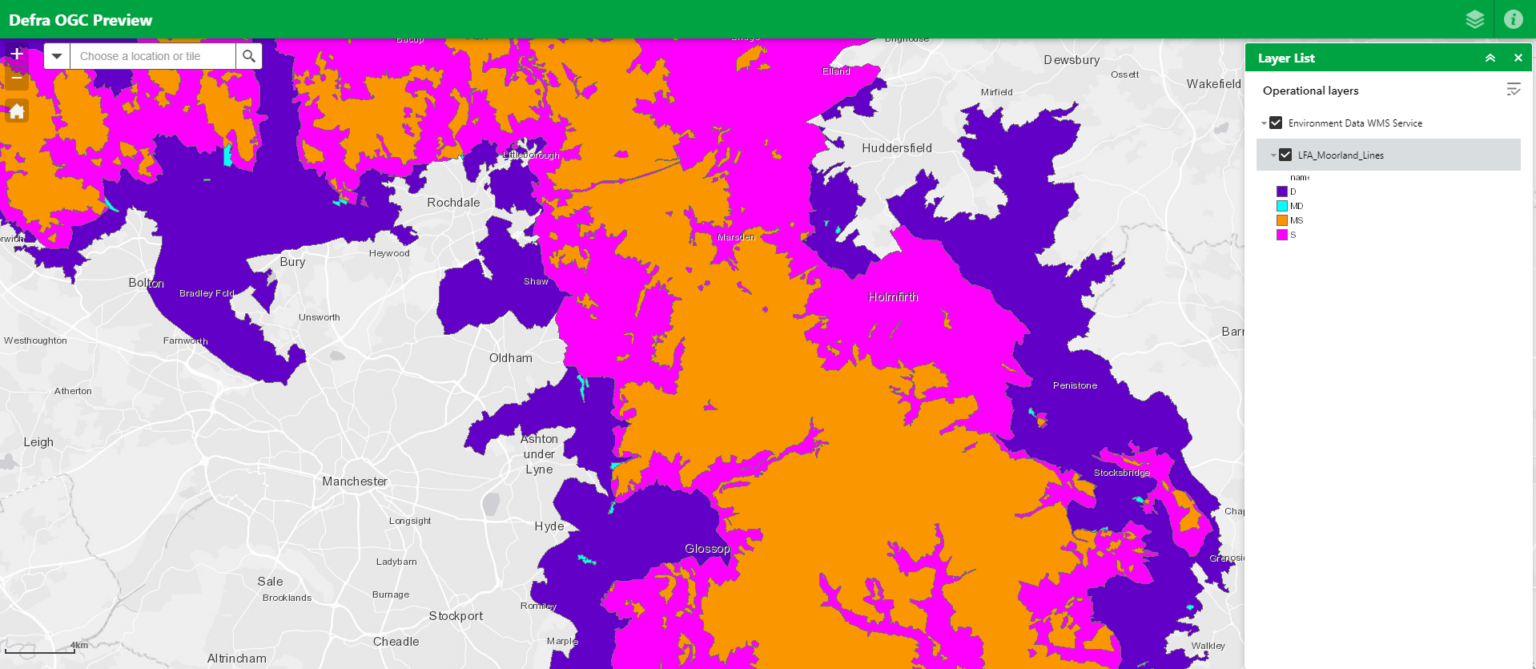Close the Layer List panel
The image size is (1536, 669).
tap(1518, 57)
